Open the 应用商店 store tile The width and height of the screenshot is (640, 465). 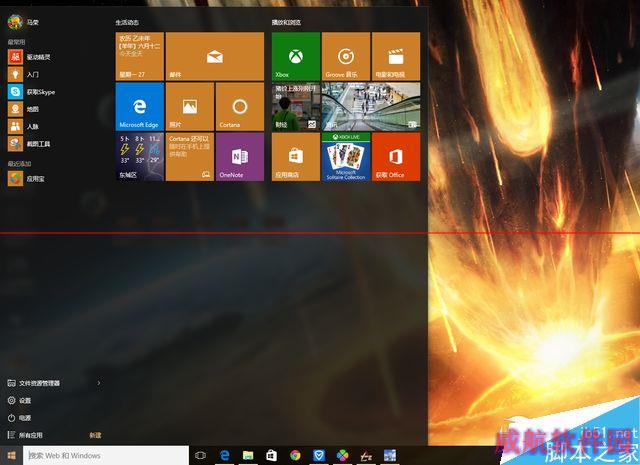click(296, 157)
